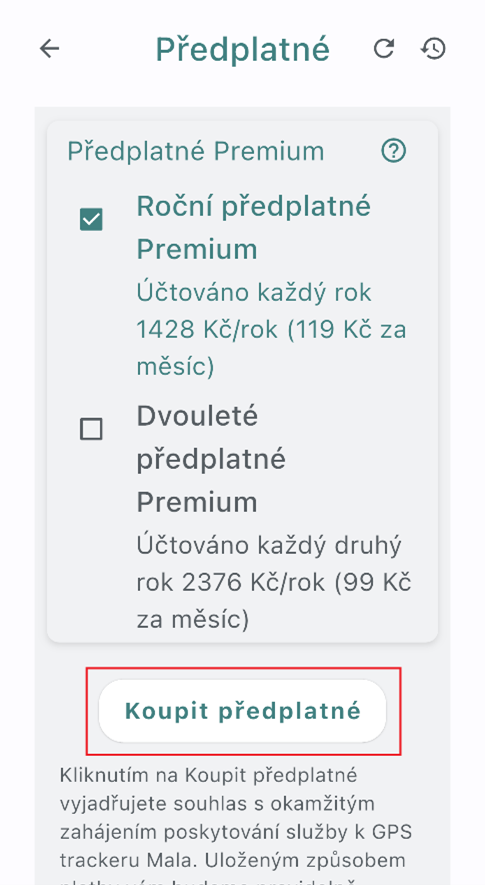Tap the Předplatné Premium section heading
Viewport: 485px width, 885px height.
click(196, 151)
